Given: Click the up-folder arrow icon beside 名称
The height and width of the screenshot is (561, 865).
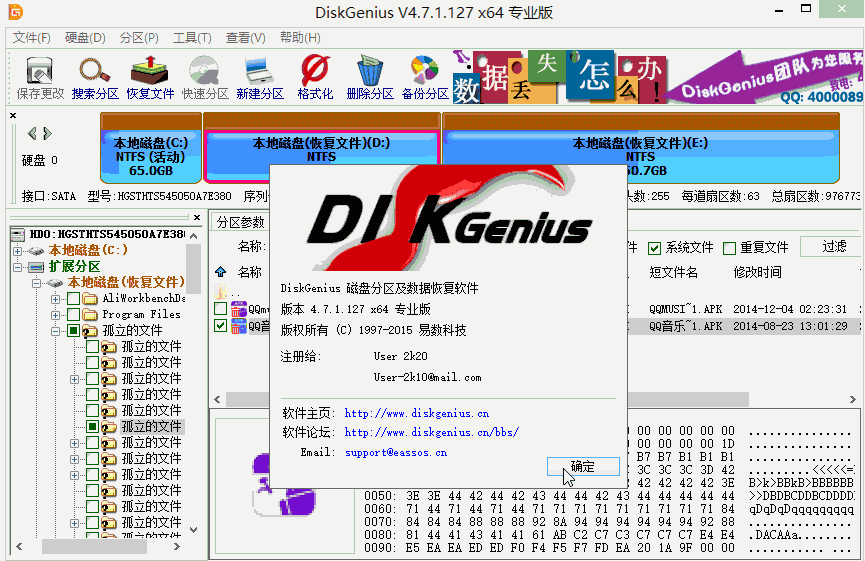Looking at the screenshot, I should pos(221,272).
